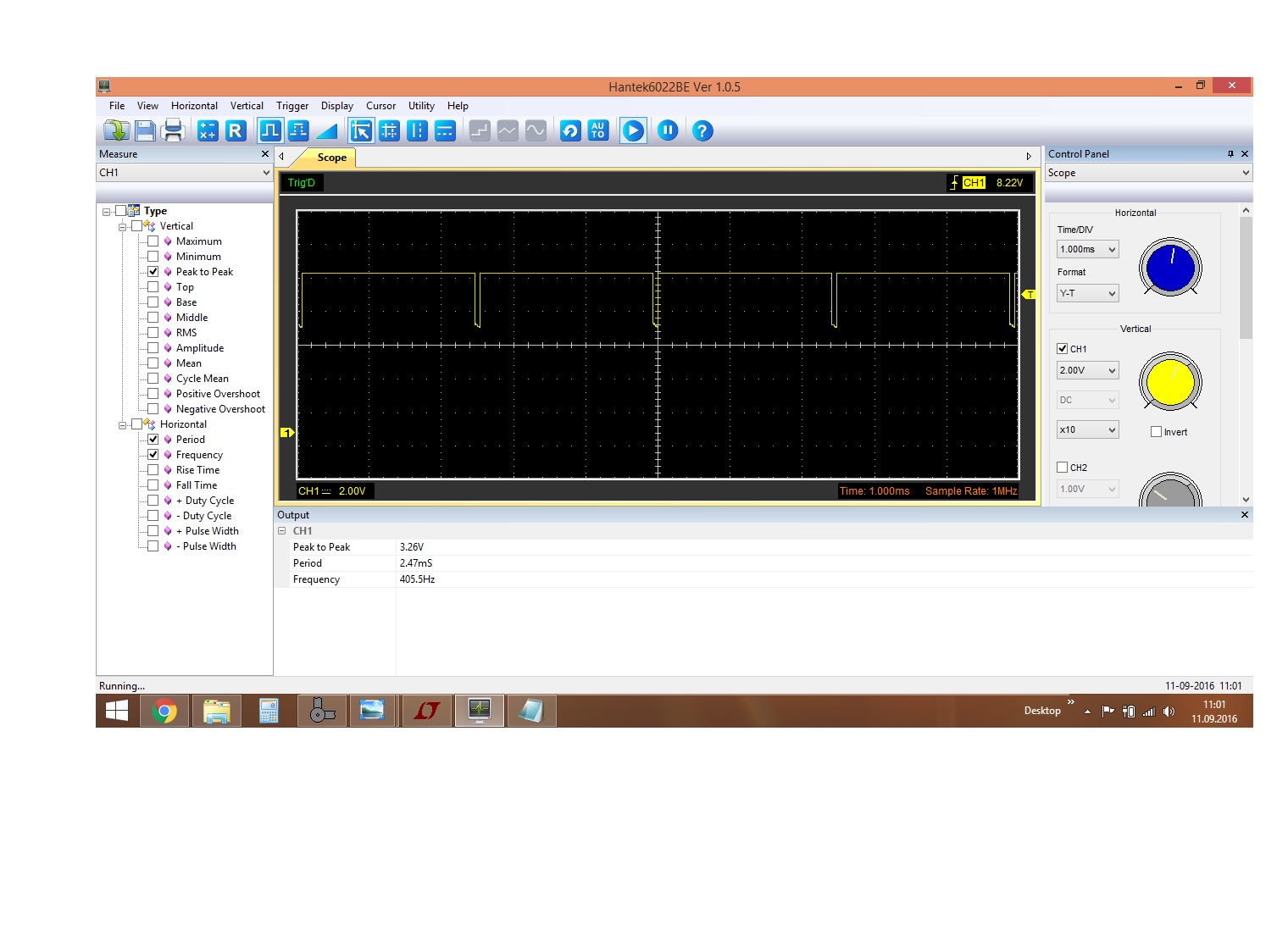Open the CH1 2.00V volts dropdown
Viewport: 1288px width, 936px height.
click(1088, 371)
